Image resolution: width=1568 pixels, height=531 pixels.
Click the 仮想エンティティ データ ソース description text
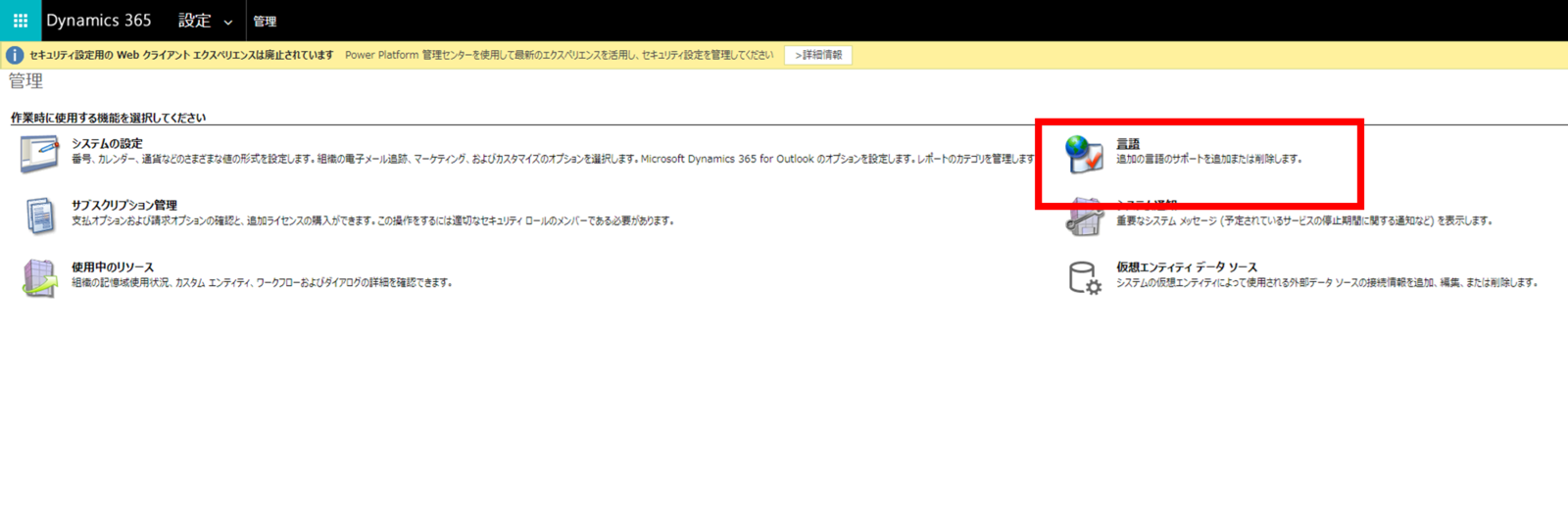tap(1327, 282)
